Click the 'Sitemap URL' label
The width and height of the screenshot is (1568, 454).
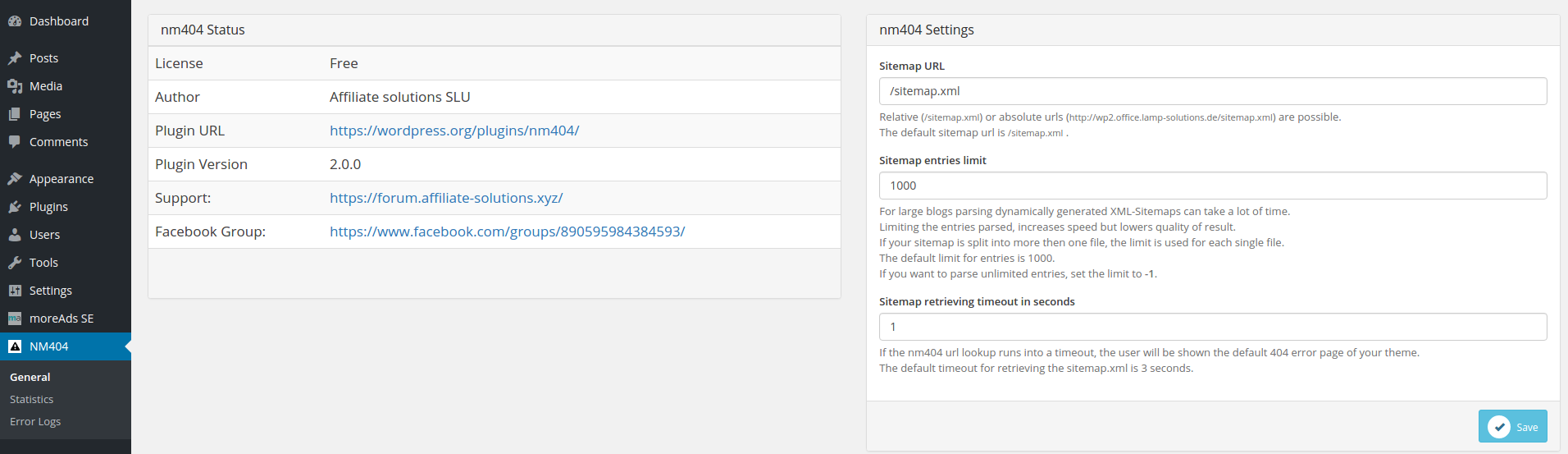click(912, 66)
